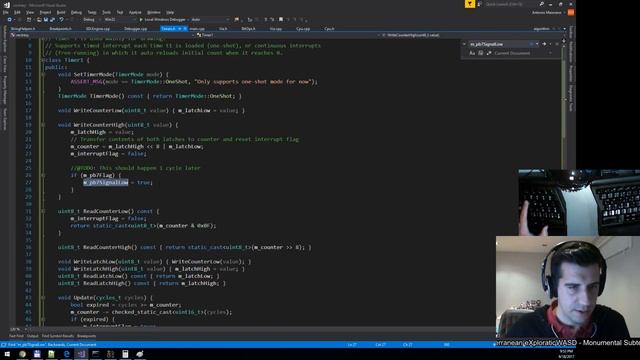Viewport: 640px width, 360px height.
Task: Expand replace mode in find box
Action: (464, 44)
